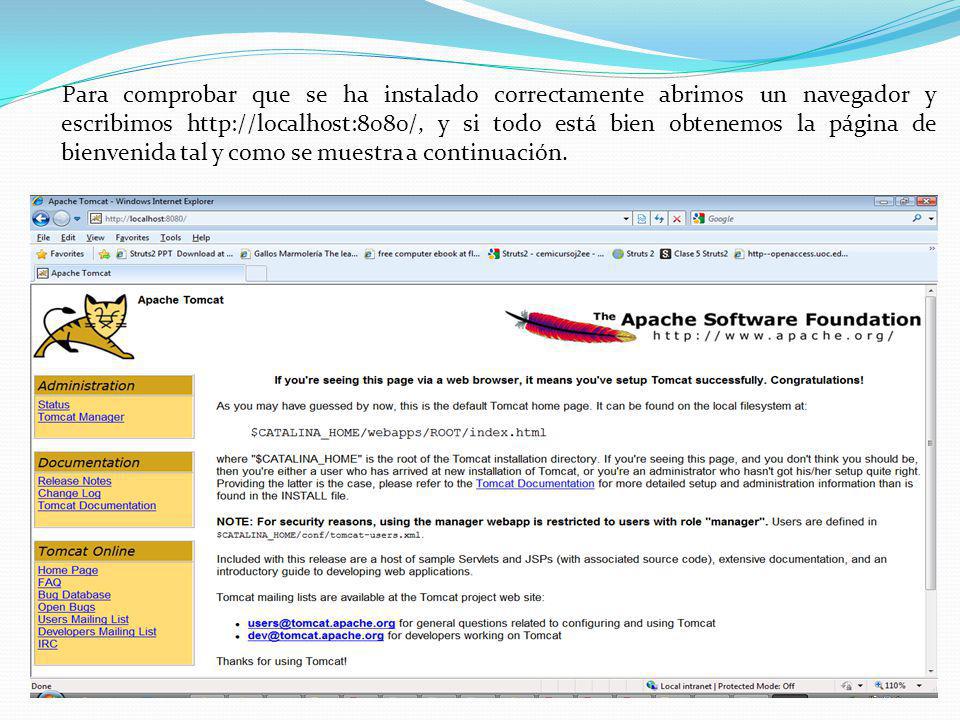The width and height of the screenshot is (960, 720).
Task: Click the Add to Favorites Bar icon
Action: (x=104, y=253)
